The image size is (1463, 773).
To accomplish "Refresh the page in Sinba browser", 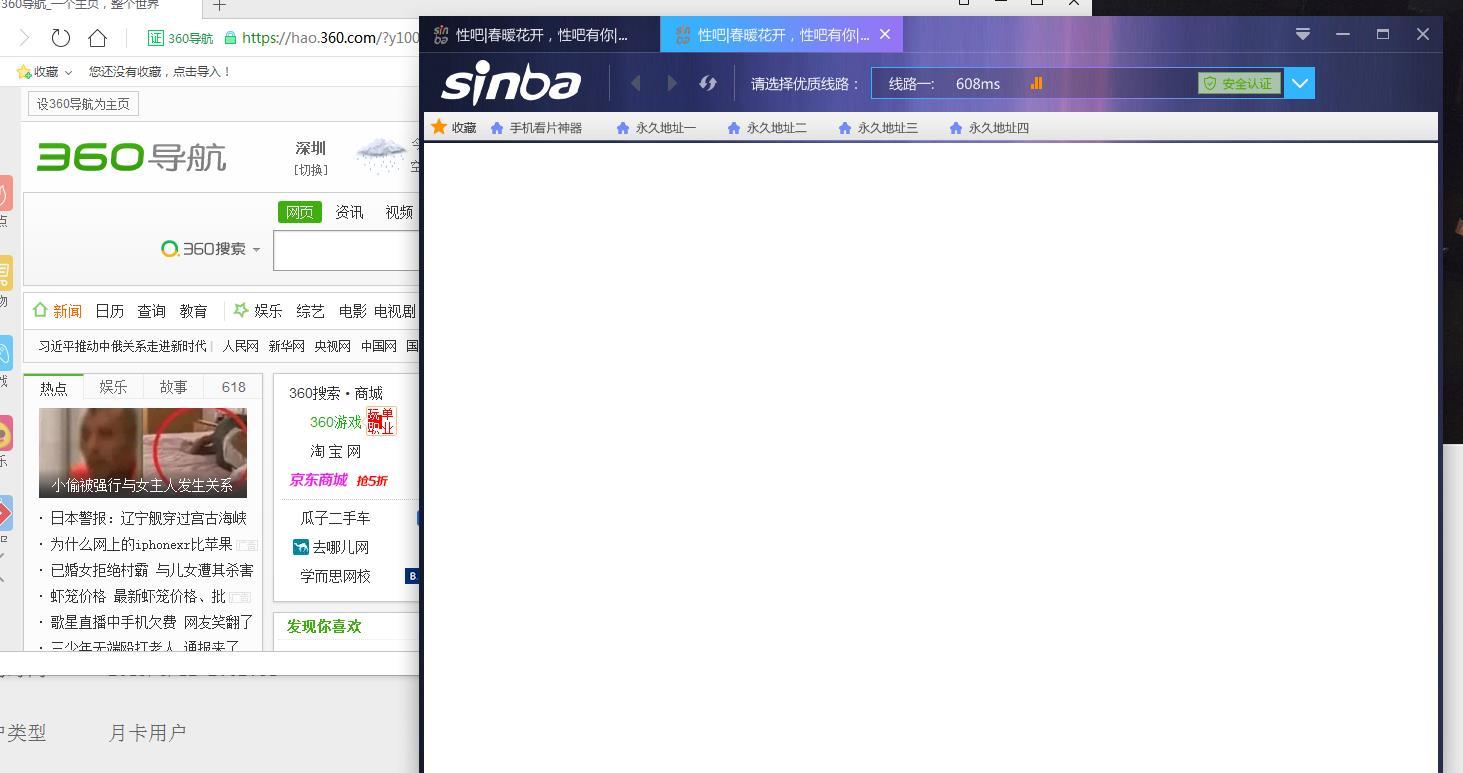I will [708, 84].
